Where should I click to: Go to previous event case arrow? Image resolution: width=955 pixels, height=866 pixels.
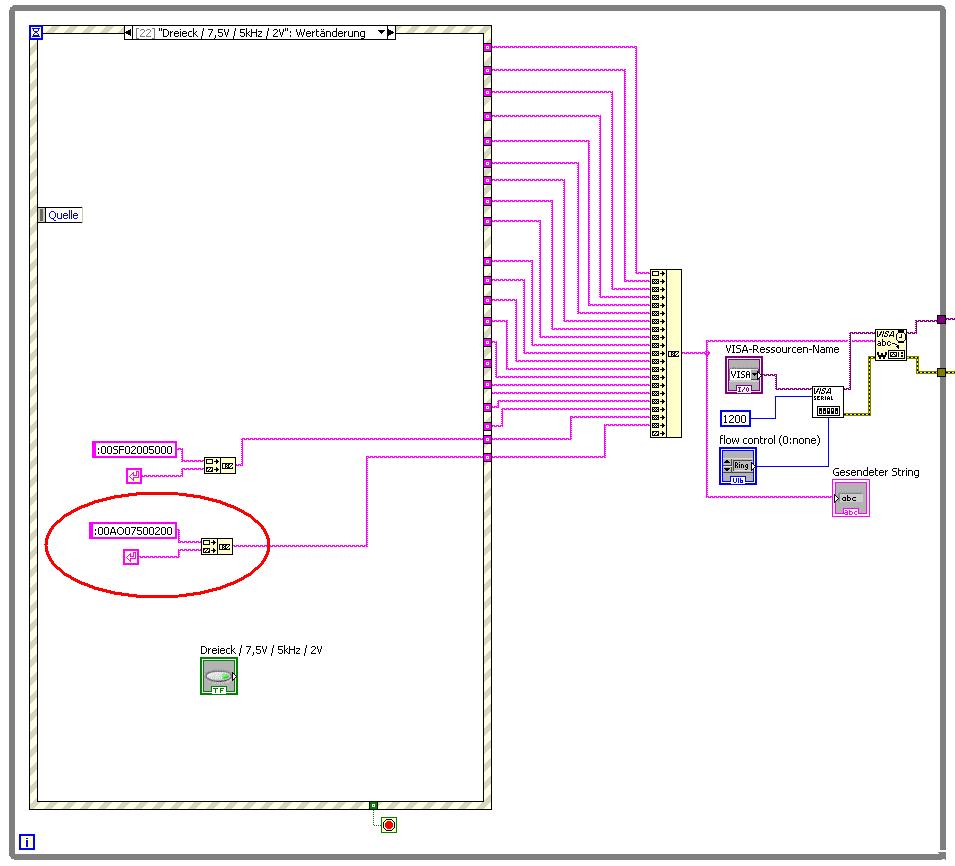pos(128,33)
